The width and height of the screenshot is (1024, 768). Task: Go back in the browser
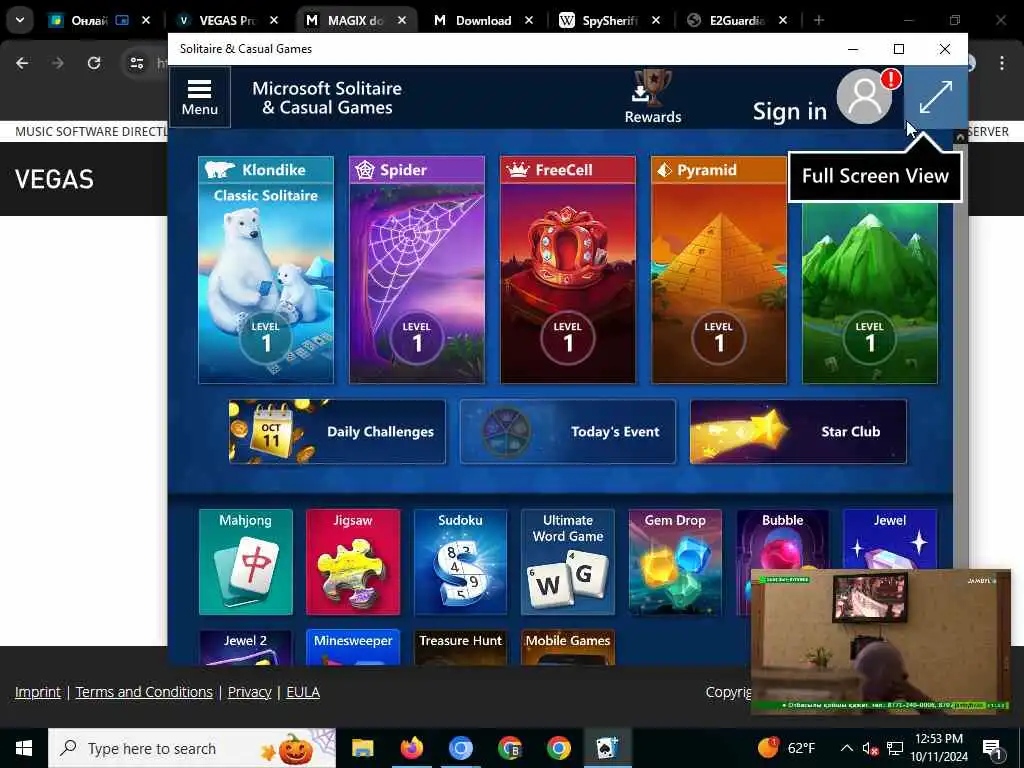pos(22,63)
